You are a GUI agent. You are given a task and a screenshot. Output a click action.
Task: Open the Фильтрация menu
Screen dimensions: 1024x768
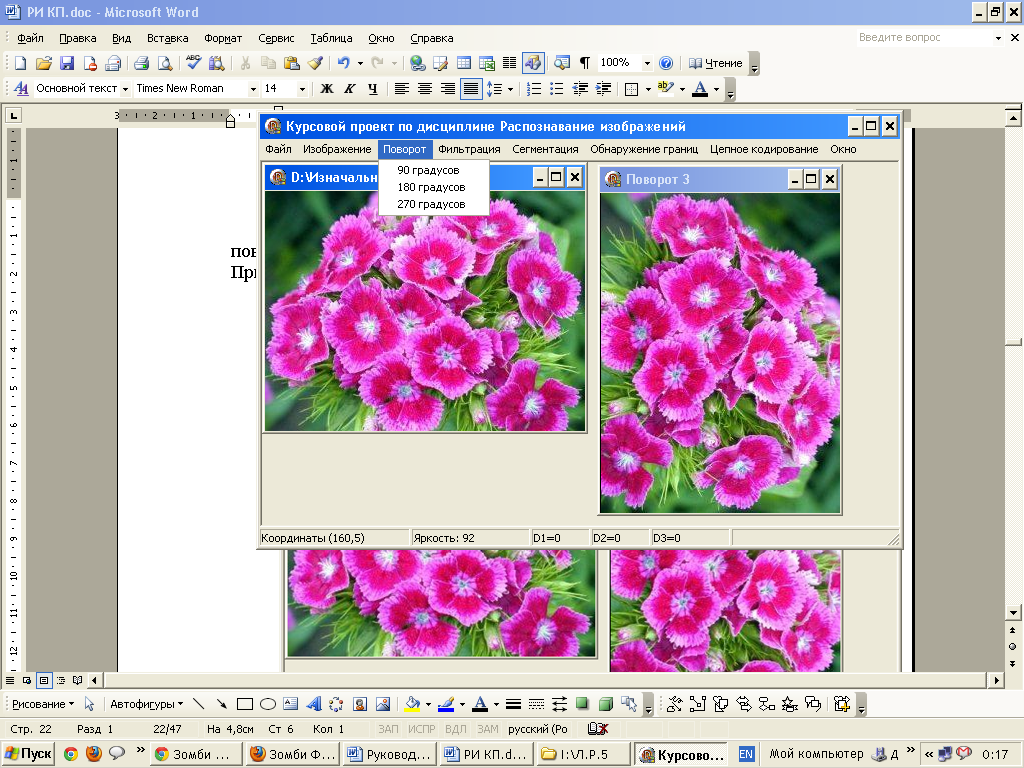click(469, 149)
